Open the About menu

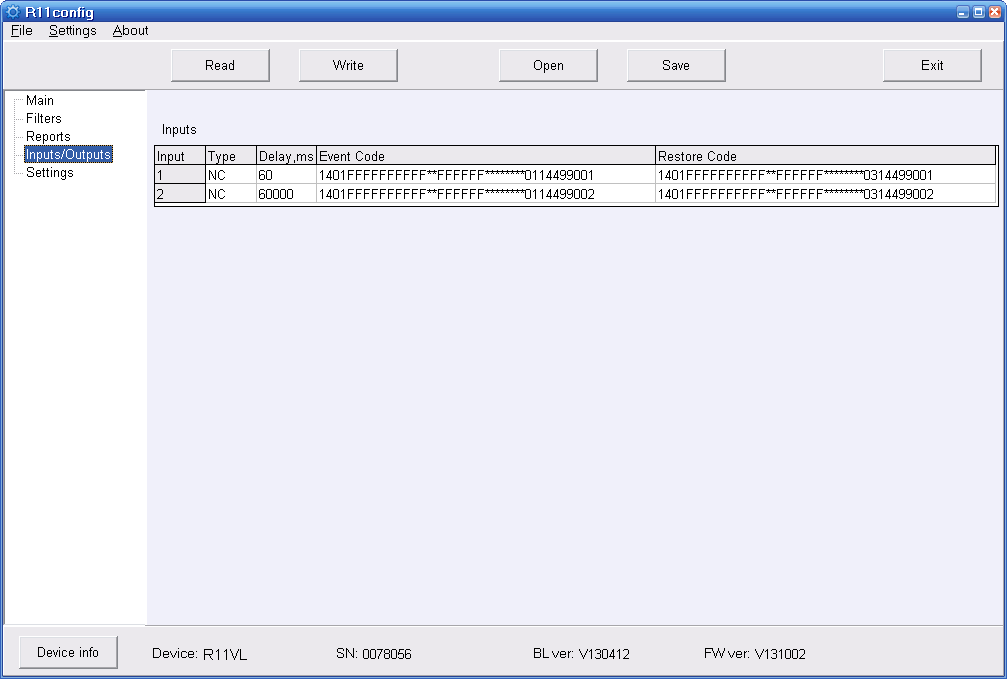[x=130, y=31]
